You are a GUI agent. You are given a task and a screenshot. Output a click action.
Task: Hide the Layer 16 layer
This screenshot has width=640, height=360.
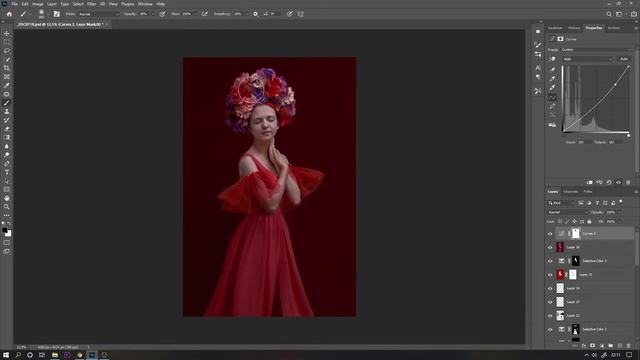(x=550, y=247)
